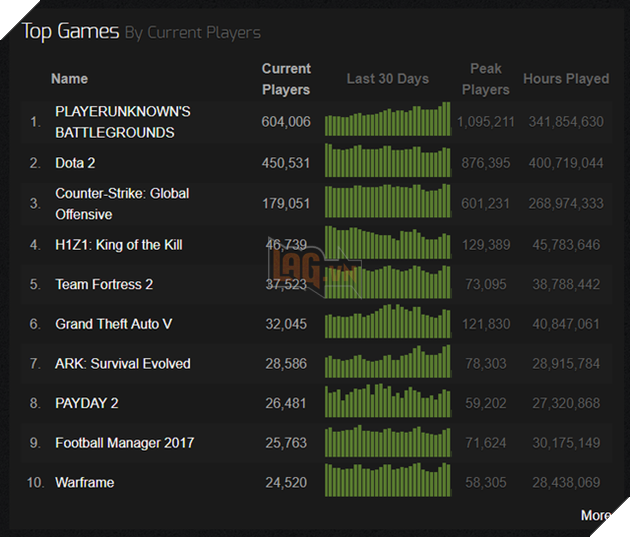Click the Warframe 30-day bar chart

pyautogui.click(x=388, y=480)
